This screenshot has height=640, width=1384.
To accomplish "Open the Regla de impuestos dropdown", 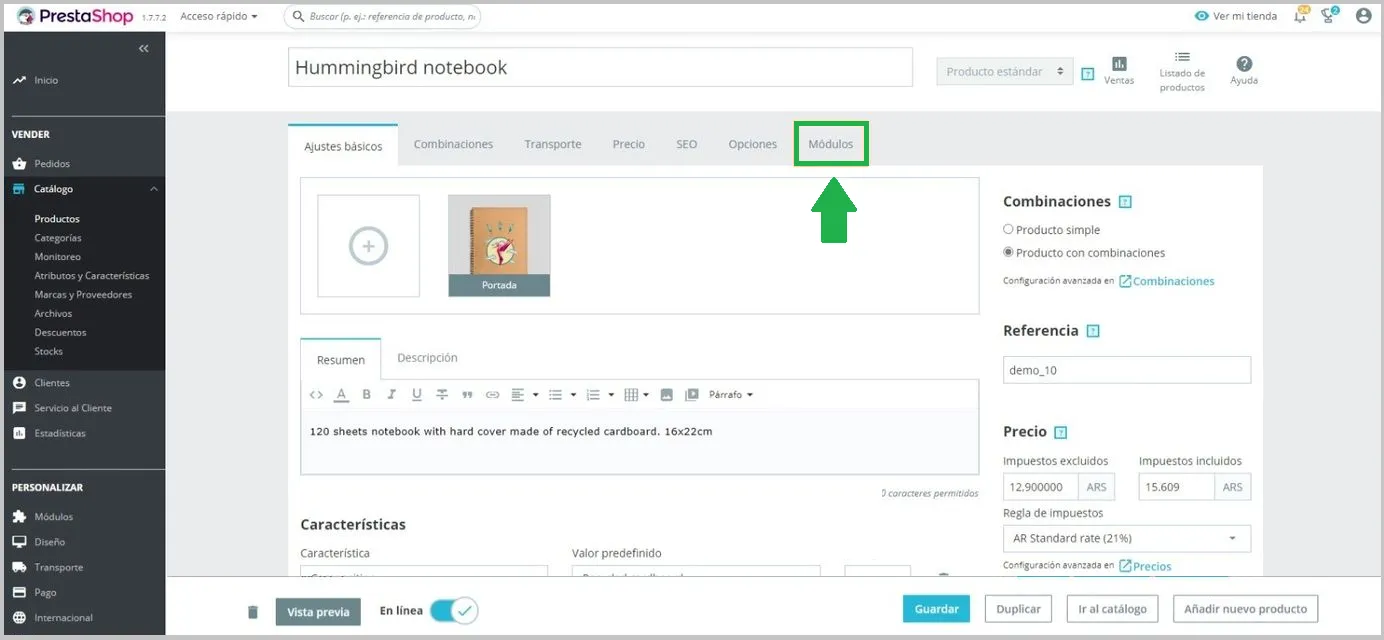I will pos(1127,538).
